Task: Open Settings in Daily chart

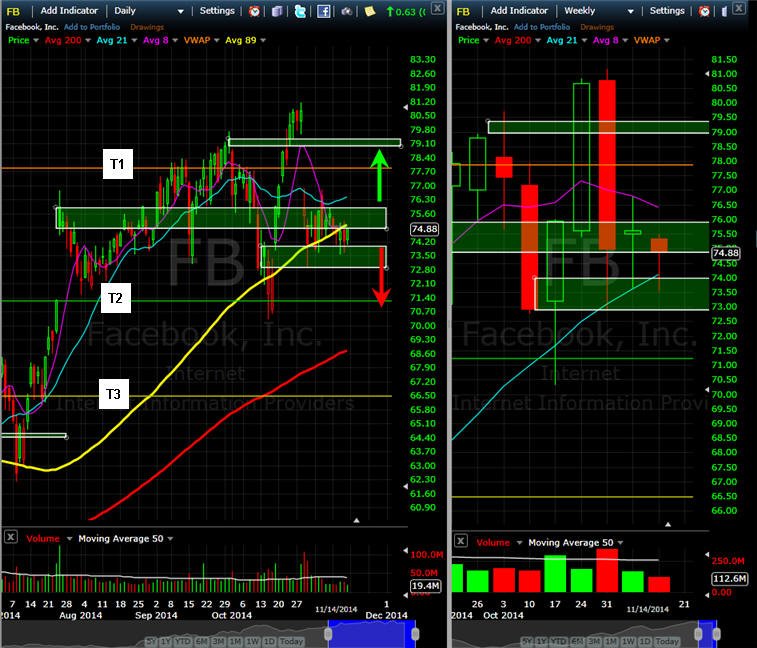Action: [217, 11]
